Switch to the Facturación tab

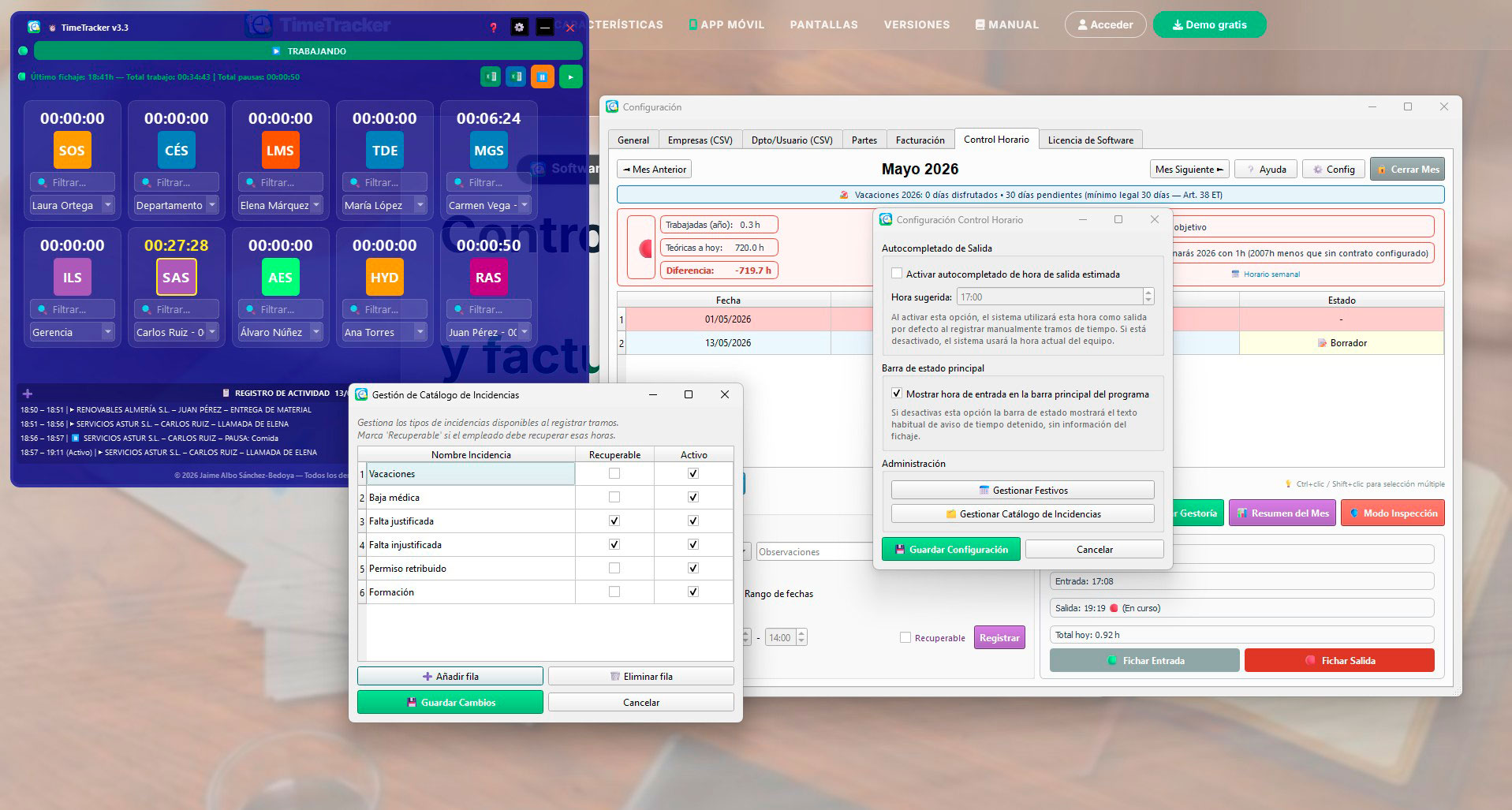[920, 140]
